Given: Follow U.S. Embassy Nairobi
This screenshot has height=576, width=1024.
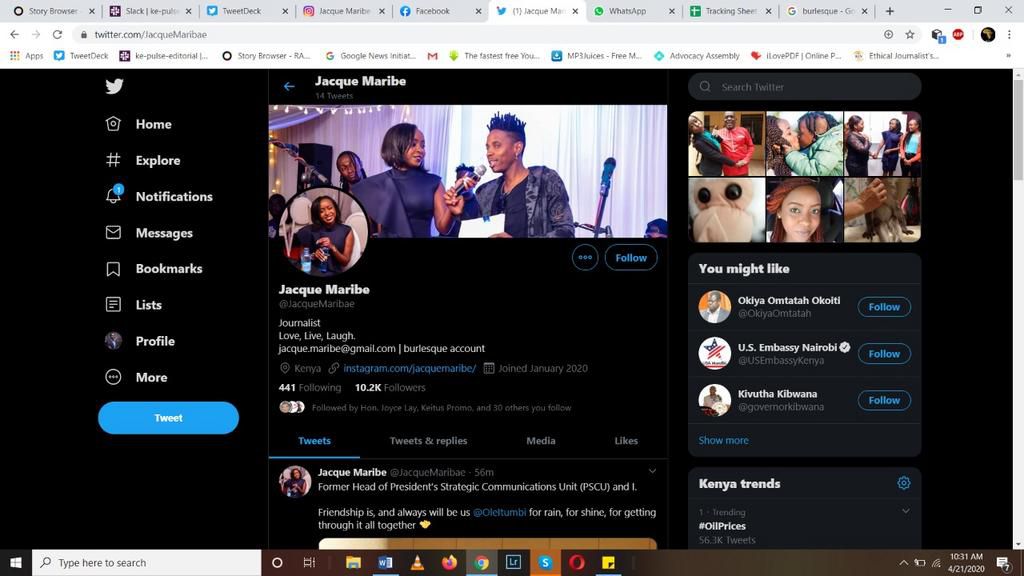Looking at the screenshot, I should point(883,353).
